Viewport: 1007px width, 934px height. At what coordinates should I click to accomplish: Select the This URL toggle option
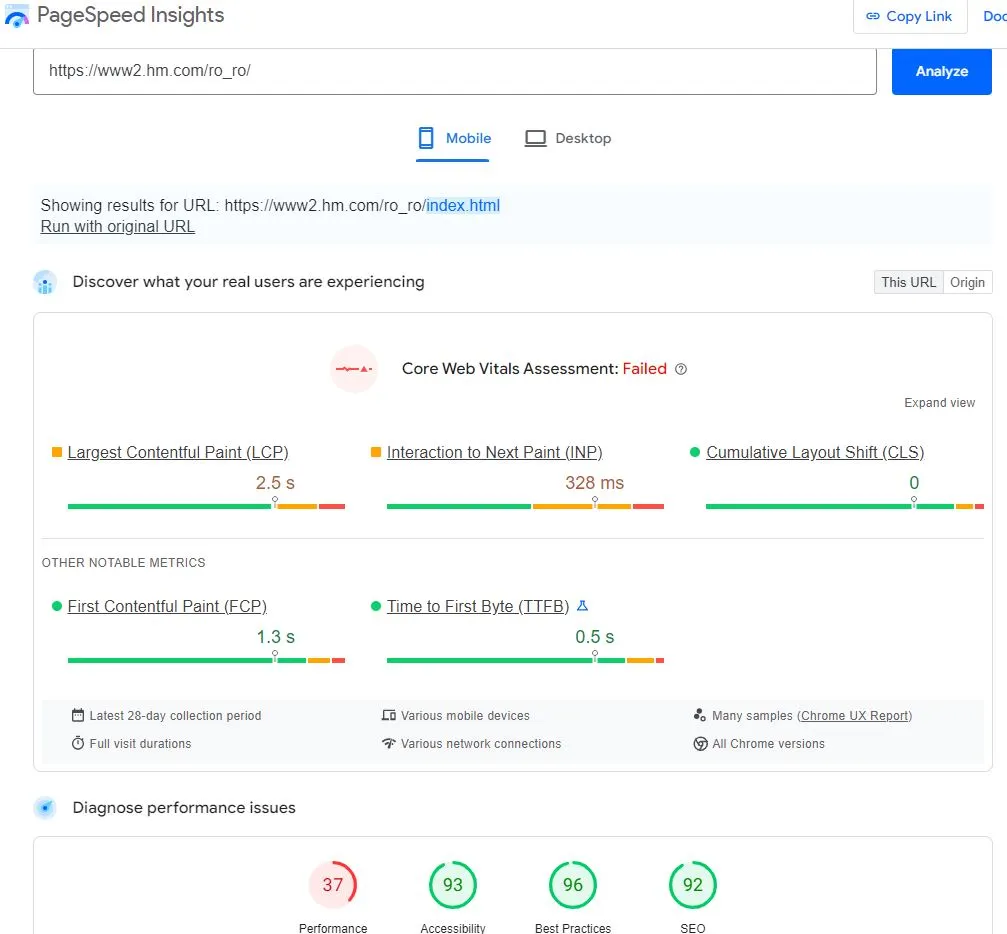point(908,283)
